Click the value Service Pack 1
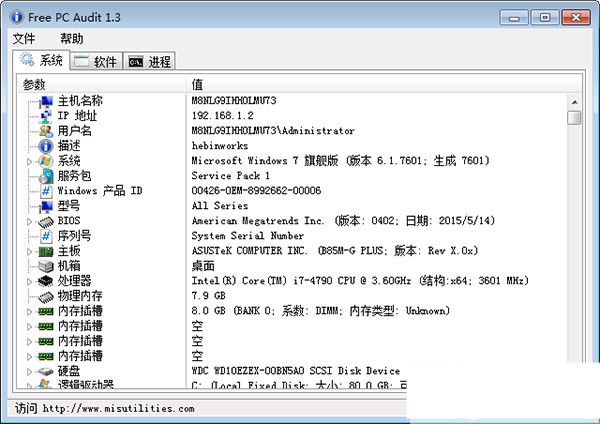The image size is (600, 424). coord(231,176)
